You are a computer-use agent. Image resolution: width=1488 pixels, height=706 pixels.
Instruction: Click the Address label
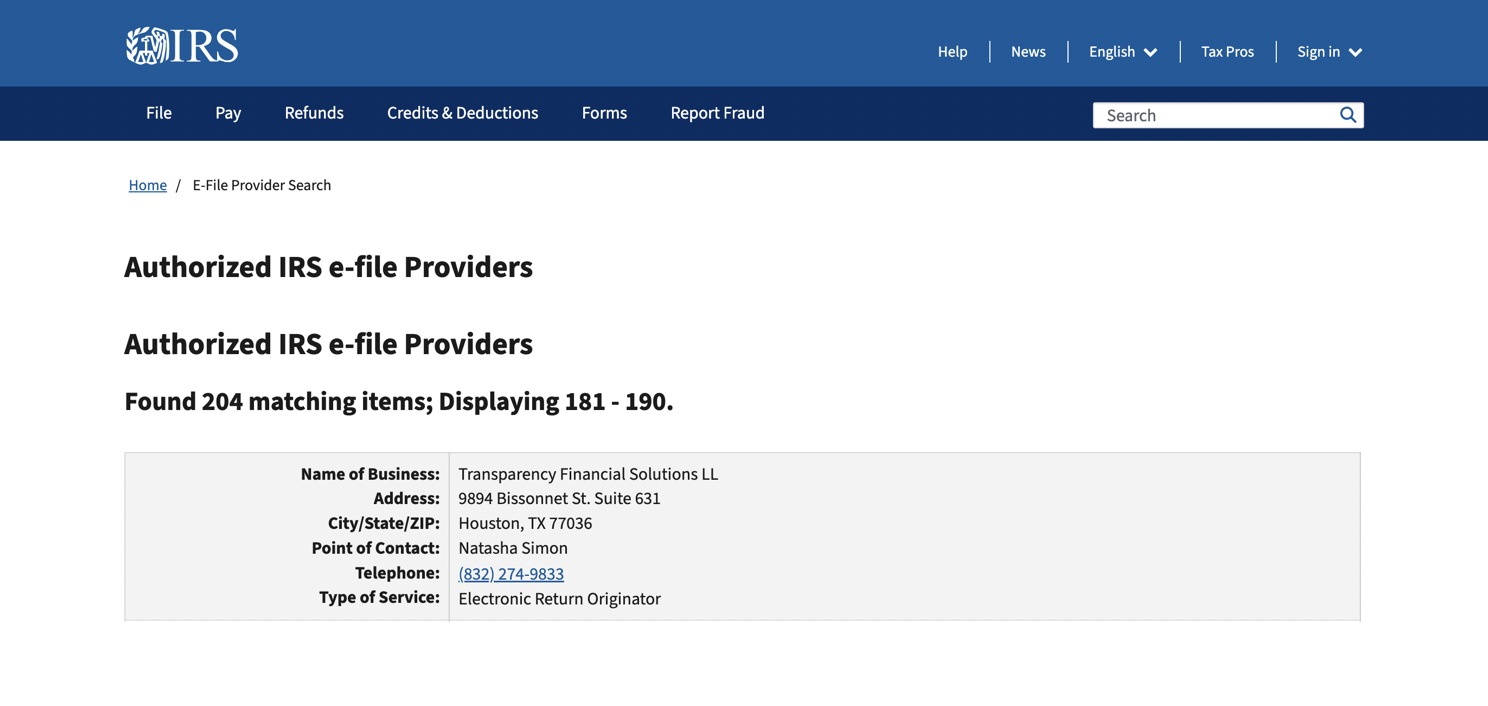[x=406, y=498]
